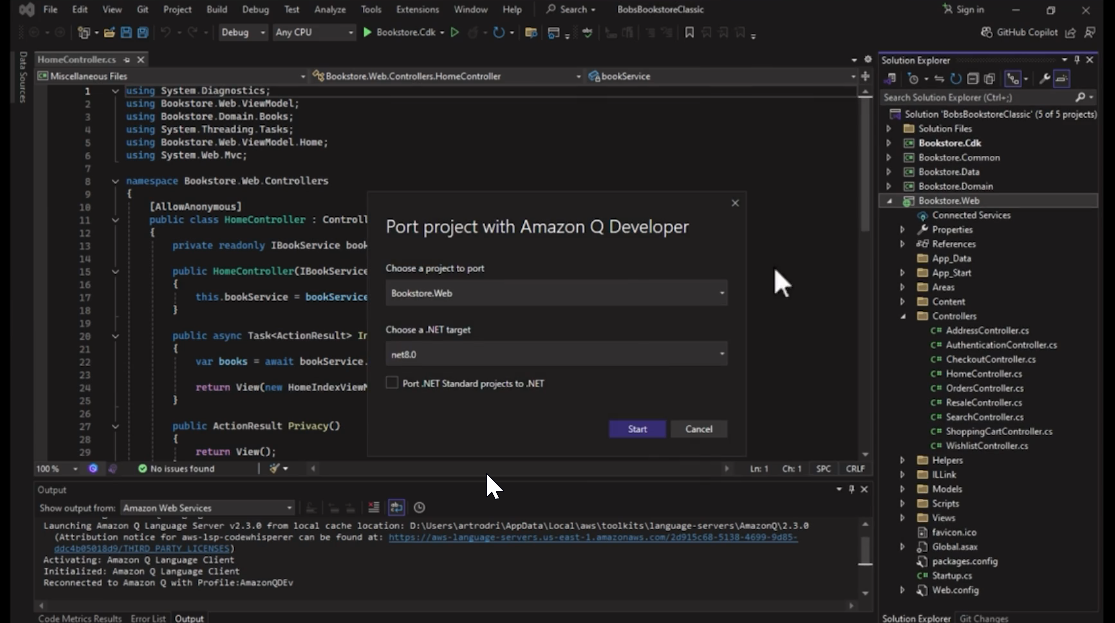Click Pending Changes Filter clock icon
The width and height of the screenshot is (1115, 623).
click(x=914, y=79)
